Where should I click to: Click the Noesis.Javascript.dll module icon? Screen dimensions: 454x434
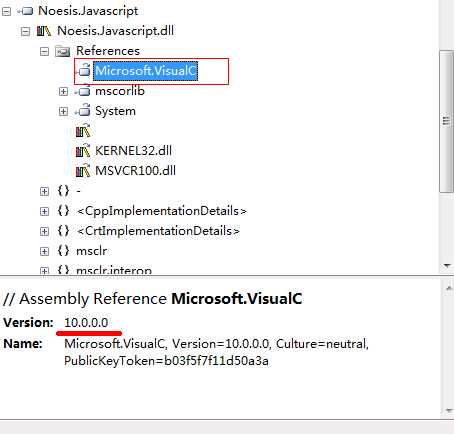44,31
